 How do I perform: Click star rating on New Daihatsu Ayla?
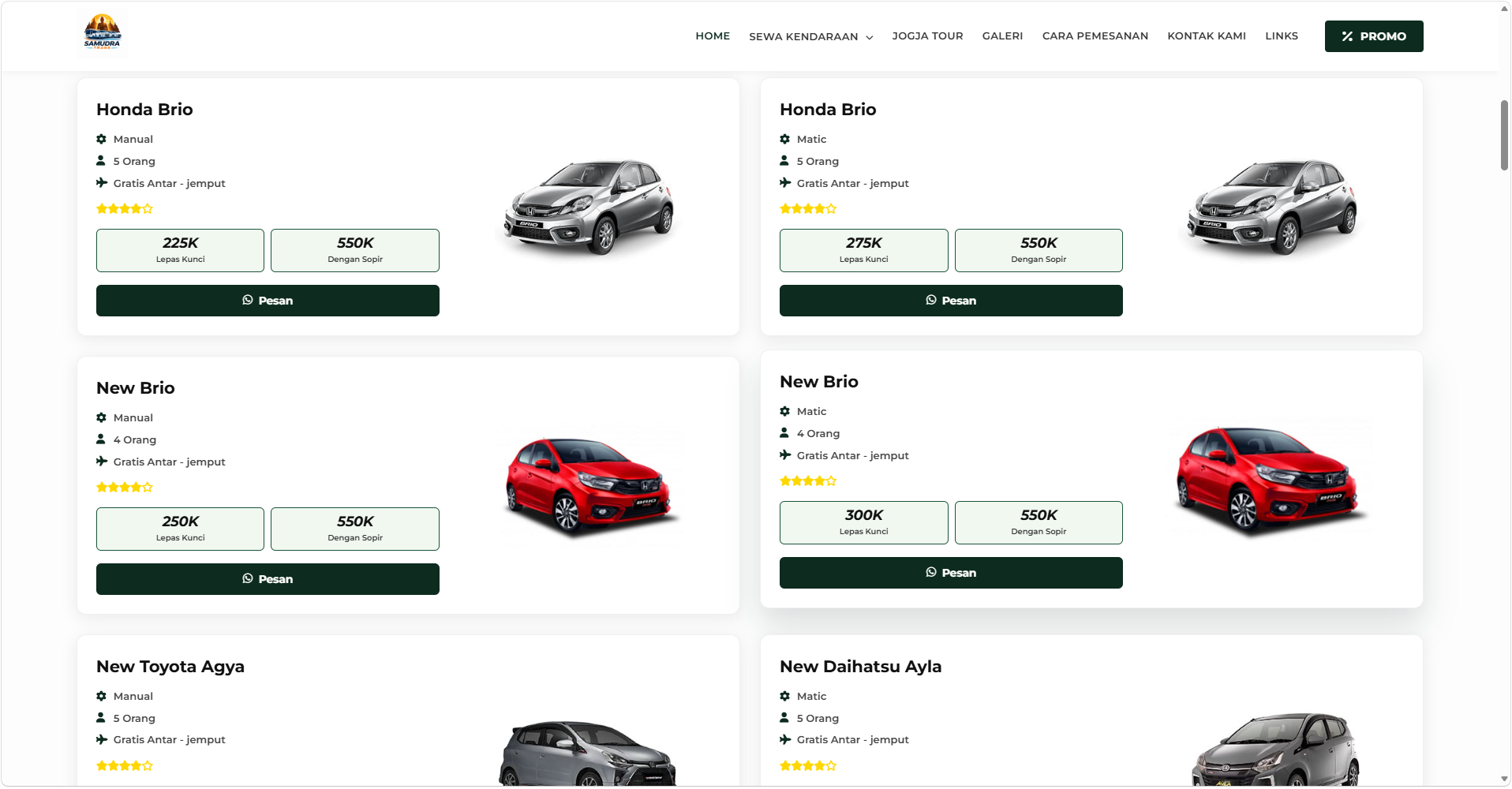point(808,766)
